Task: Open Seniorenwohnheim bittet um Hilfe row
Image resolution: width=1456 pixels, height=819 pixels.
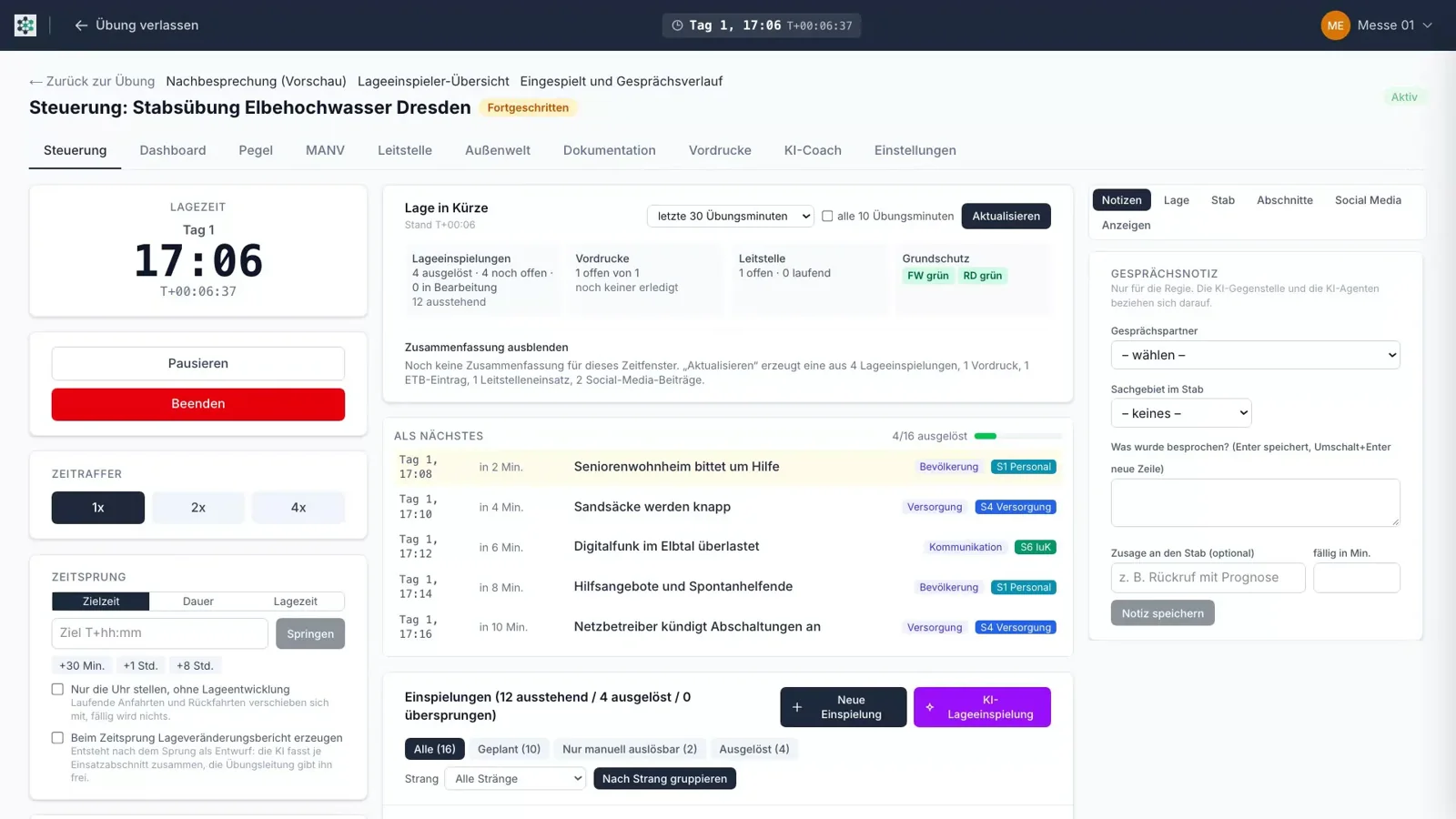Action: (727, 467)
